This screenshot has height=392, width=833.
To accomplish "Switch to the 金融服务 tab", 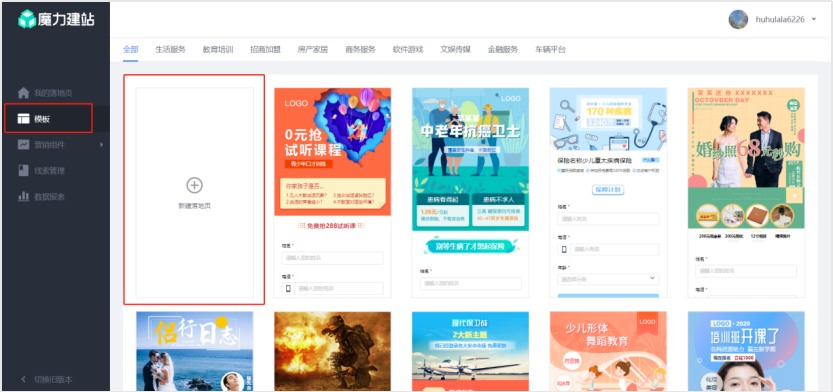I will (503, 49).
